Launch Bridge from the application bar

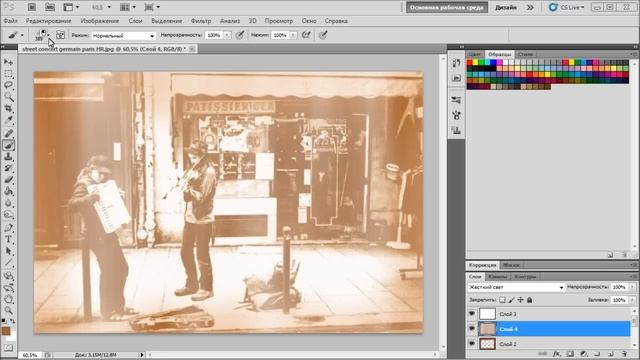(32, 7)
